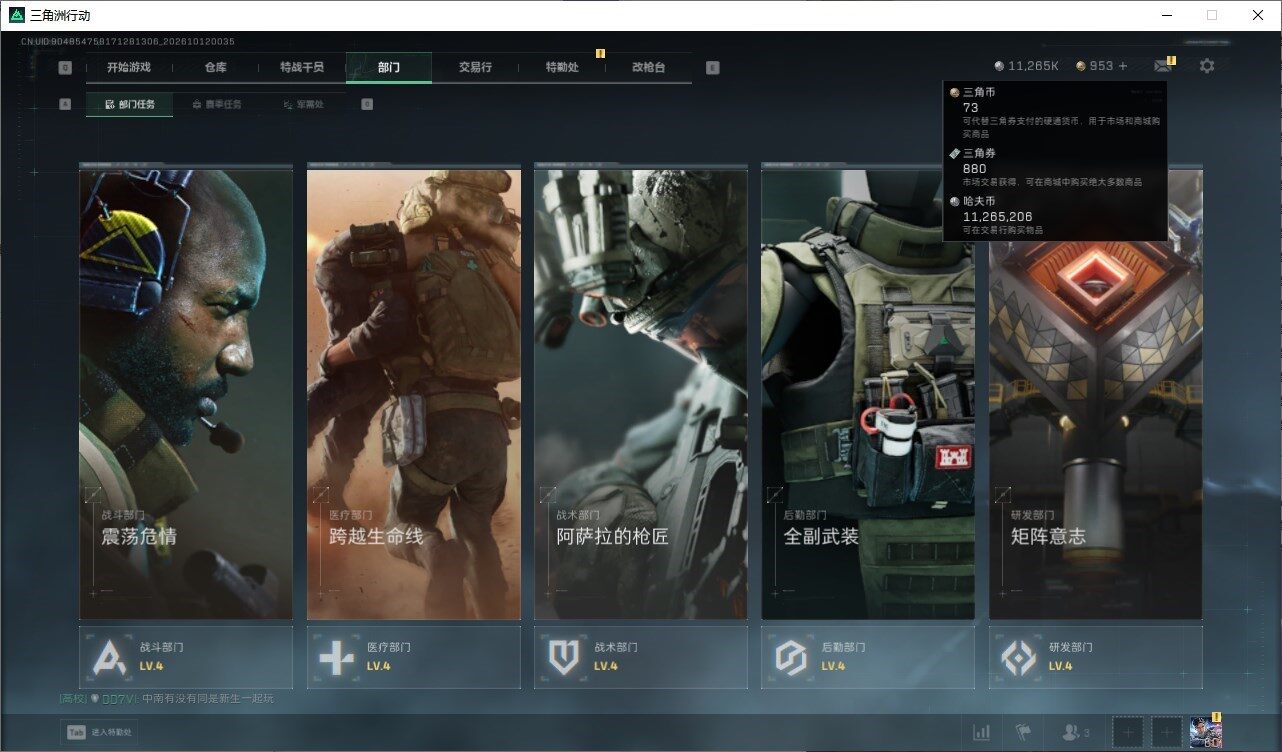
Task: Select the 战术部门 shield icon
Action: tap(563, 657)
